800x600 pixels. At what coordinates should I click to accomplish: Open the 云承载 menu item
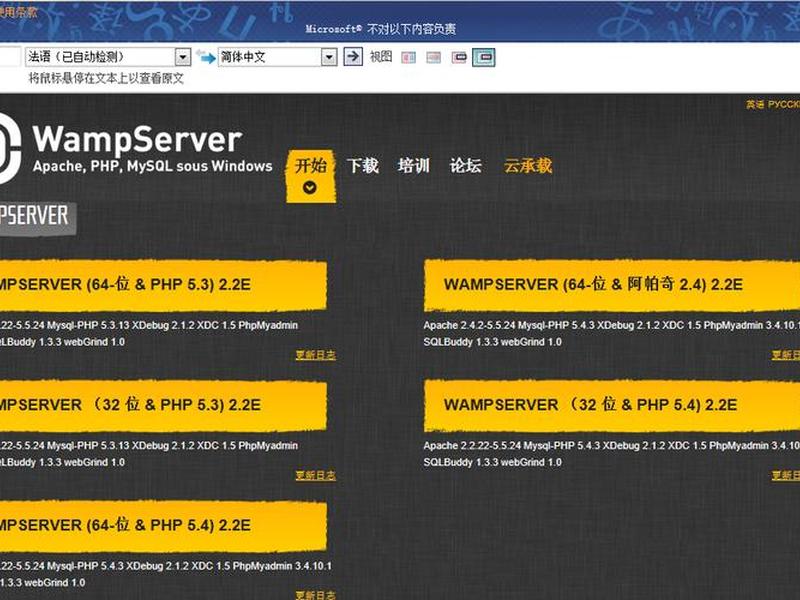click(x=528, y=165)
